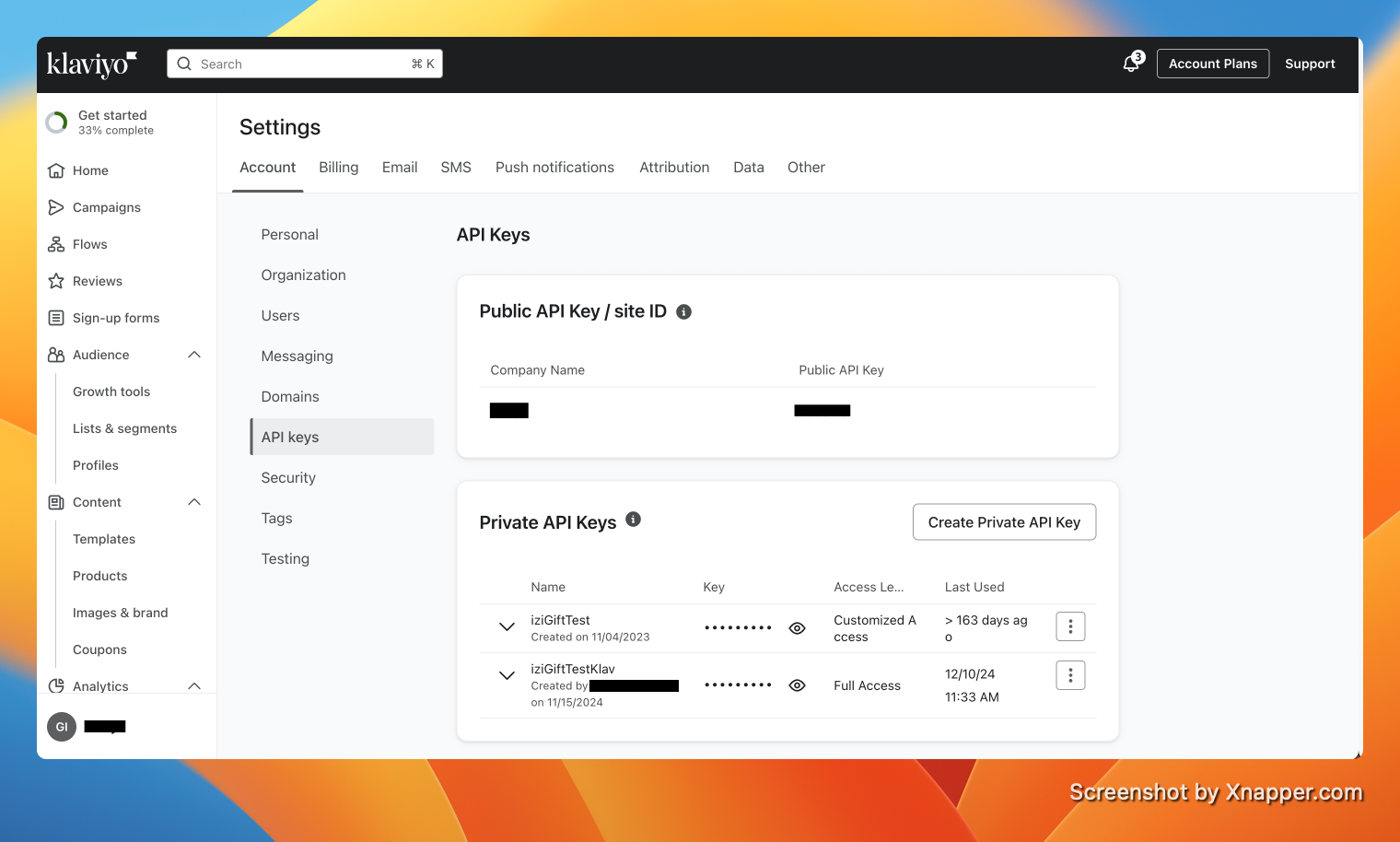The width and height of the screenshot is (1400, 842).
Task: Switch to the Billing settings tab
Action: pyautogui.click(x=338, y=168)
